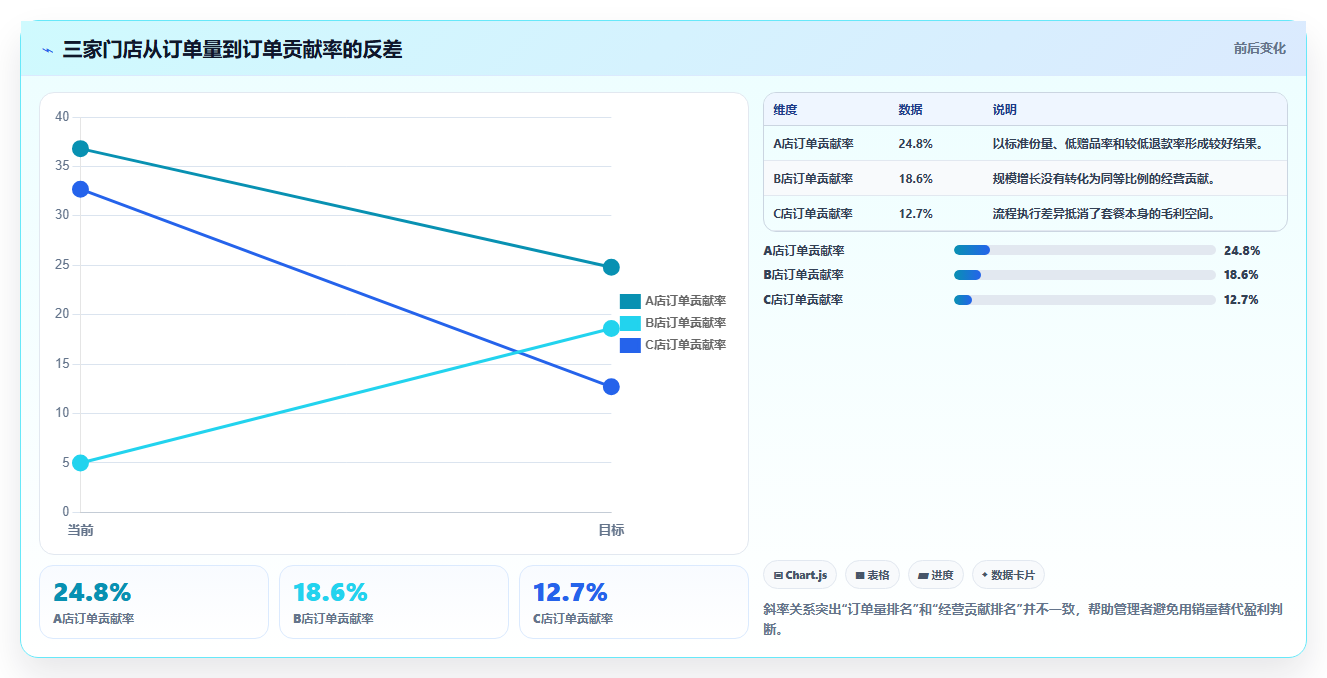Click table value 24.8%
This screenshot has height=678, width=1327.
tap(915, 144)
